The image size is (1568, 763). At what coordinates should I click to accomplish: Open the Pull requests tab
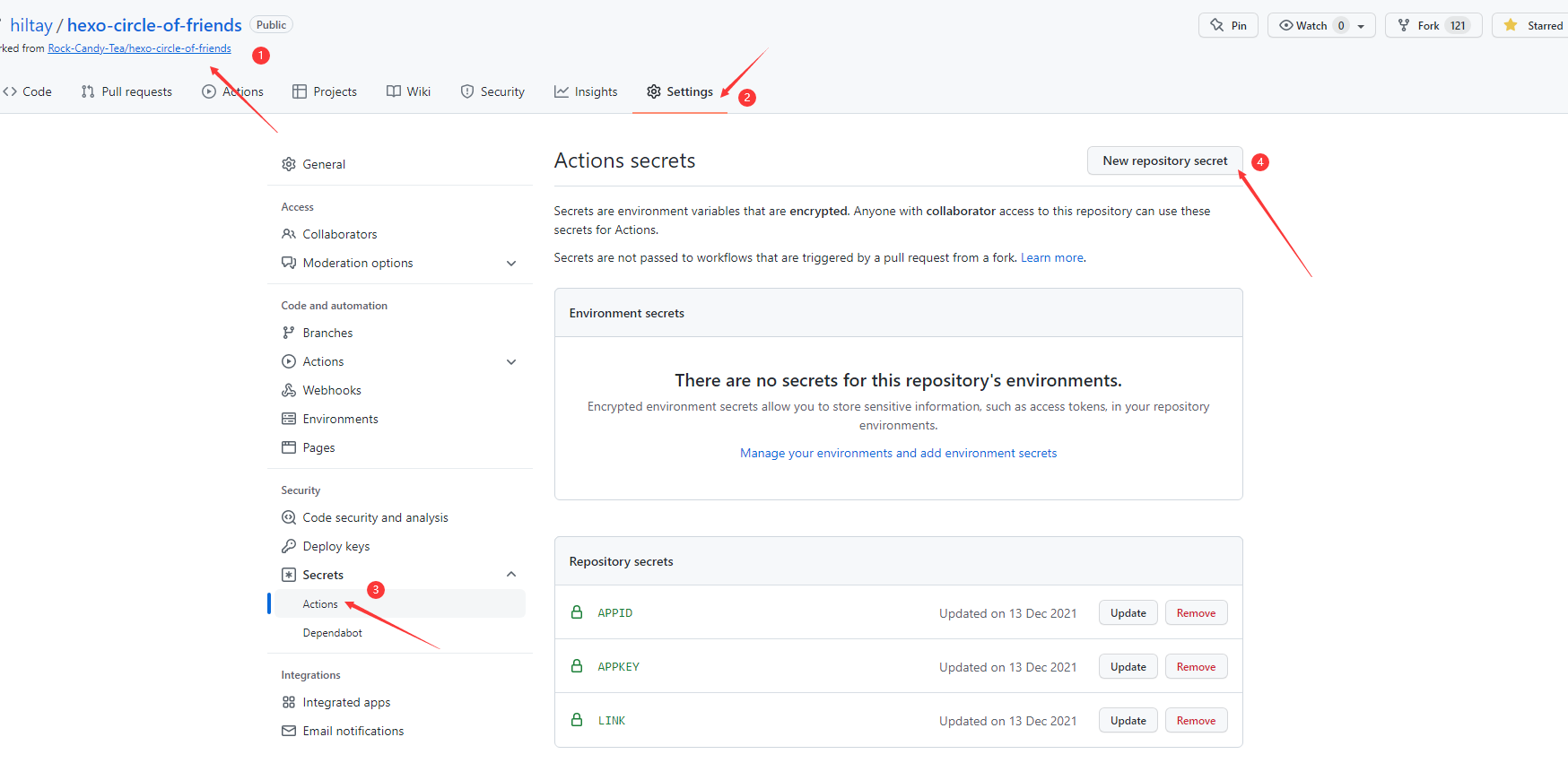[126, 91]
